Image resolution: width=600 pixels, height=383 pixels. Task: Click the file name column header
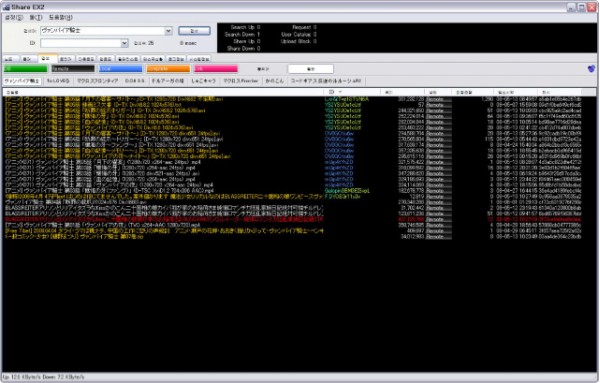pyautogui.click(x=163, y=92)
